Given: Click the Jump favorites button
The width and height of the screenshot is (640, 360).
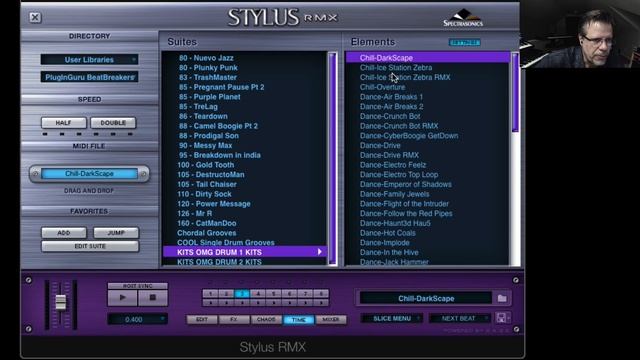Looking at the screenshot, I should coord(116,233).
